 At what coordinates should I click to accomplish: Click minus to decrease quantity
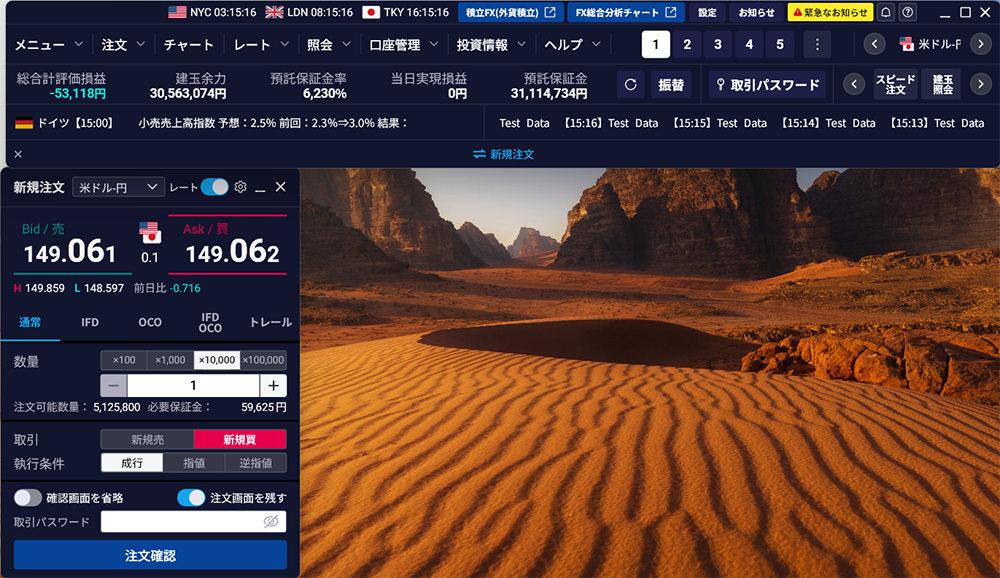(114, 386)
